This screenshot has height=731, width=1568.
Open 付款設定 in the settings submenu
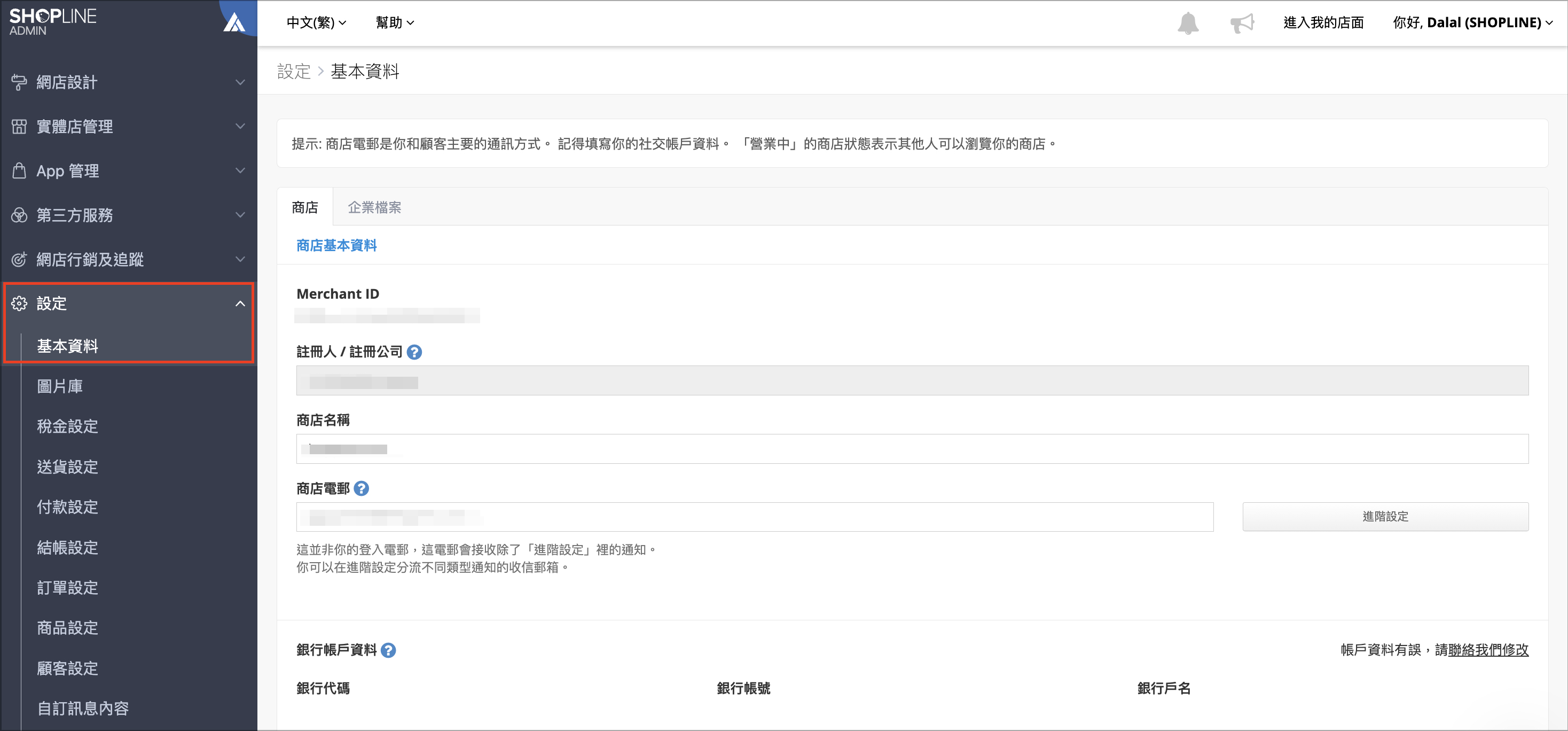(x=68, y=507)
